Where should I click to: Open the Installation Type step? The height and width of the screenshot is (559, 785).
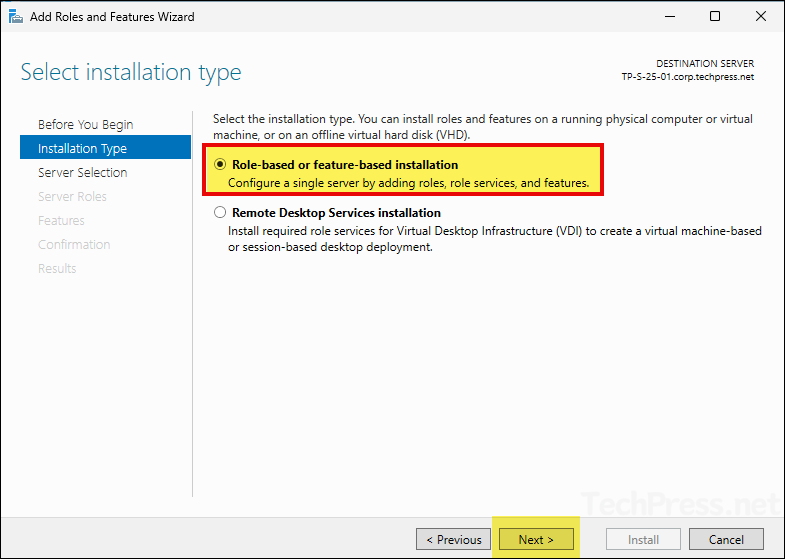pyautogui.click(x=82, y=148)
